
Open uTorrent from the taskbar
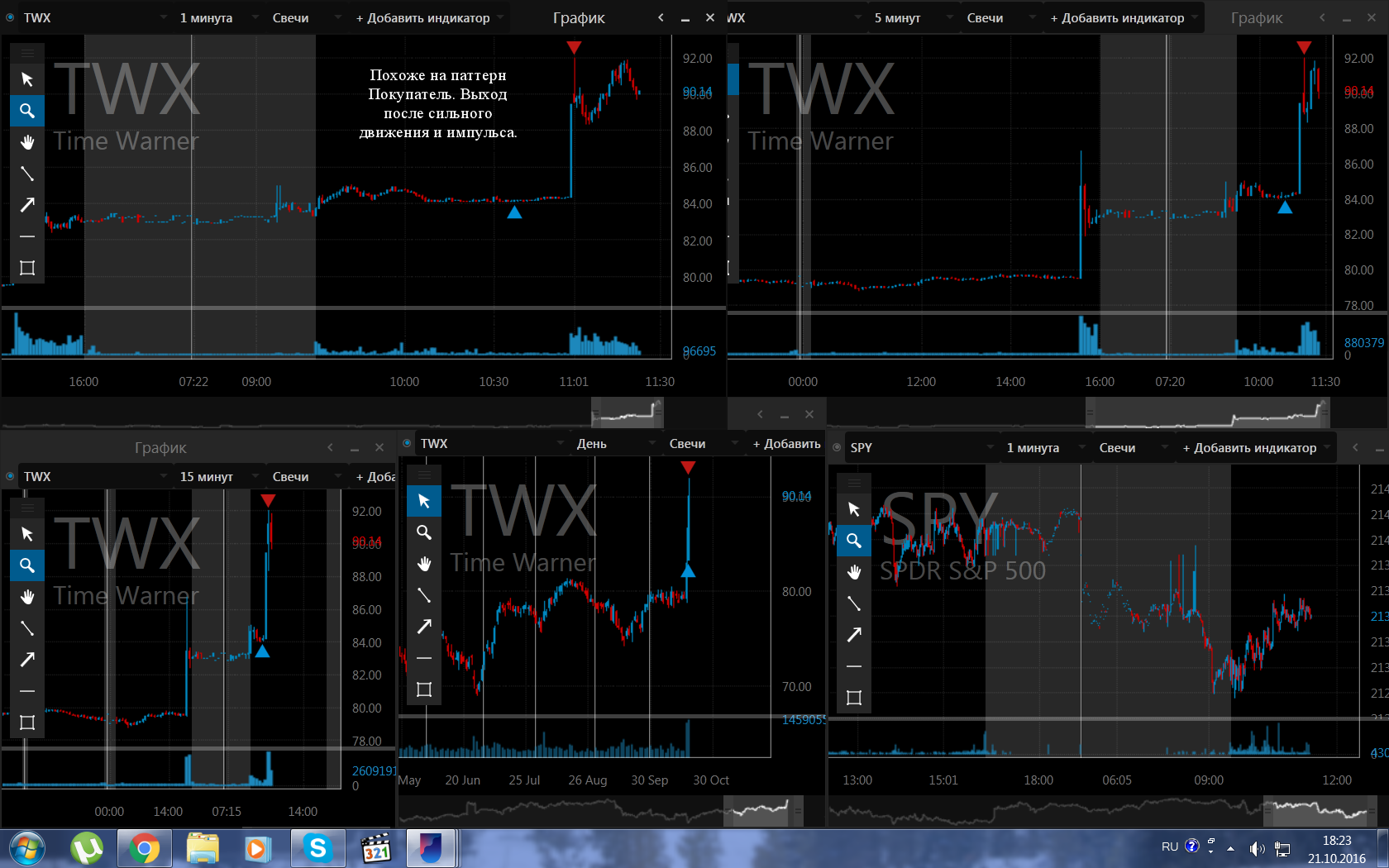(x=86, y=848)
